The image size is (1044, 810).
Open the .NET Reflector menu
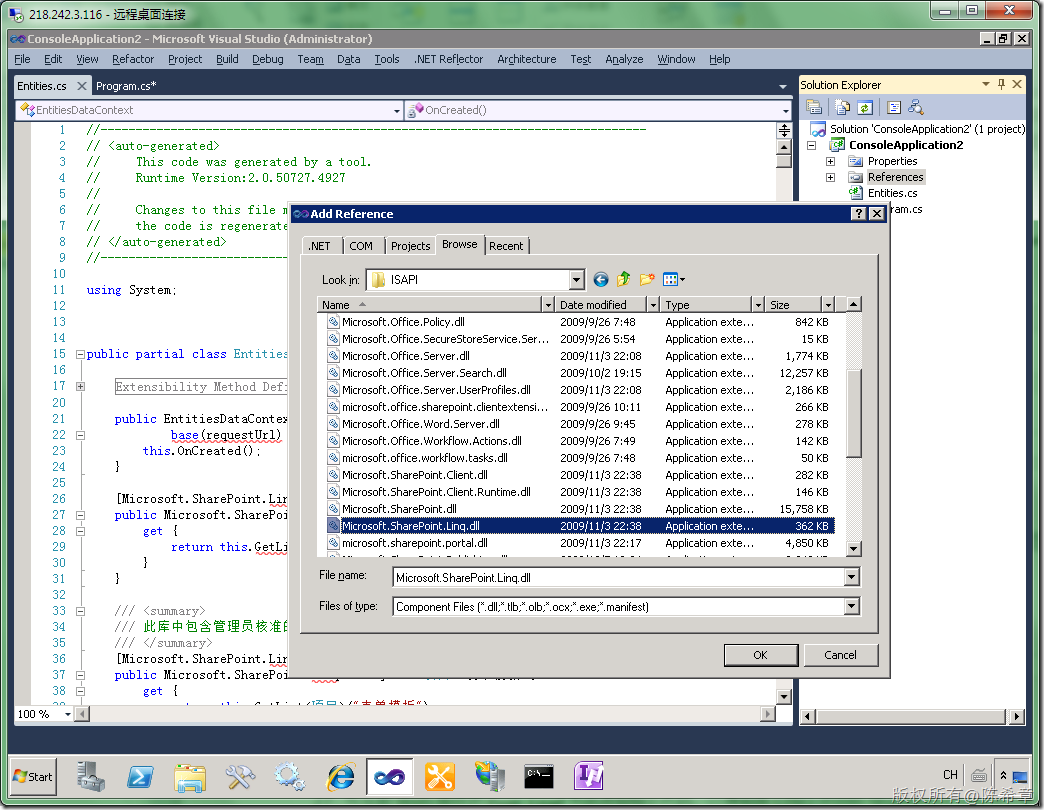[x=448, y=59]
